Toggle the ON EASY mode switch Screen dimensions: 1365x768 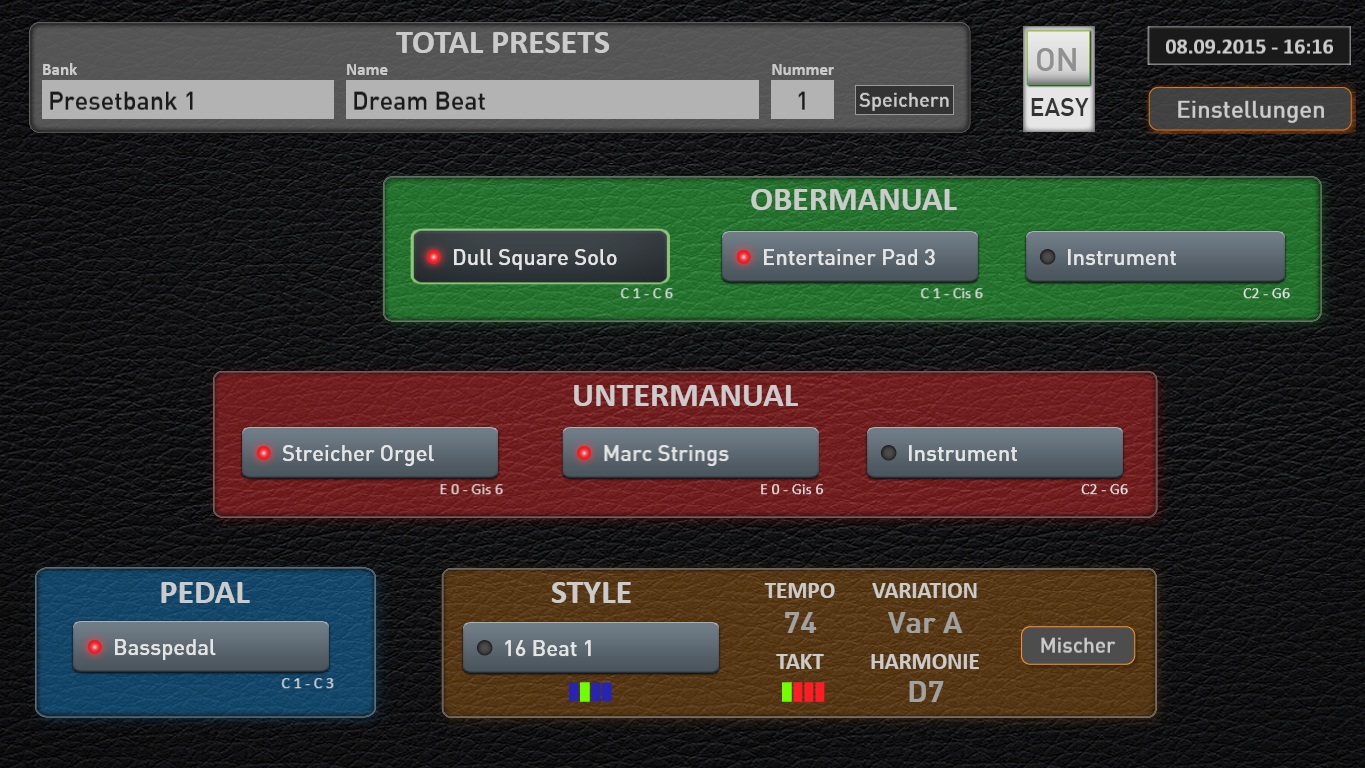[x=1058, y=80]
